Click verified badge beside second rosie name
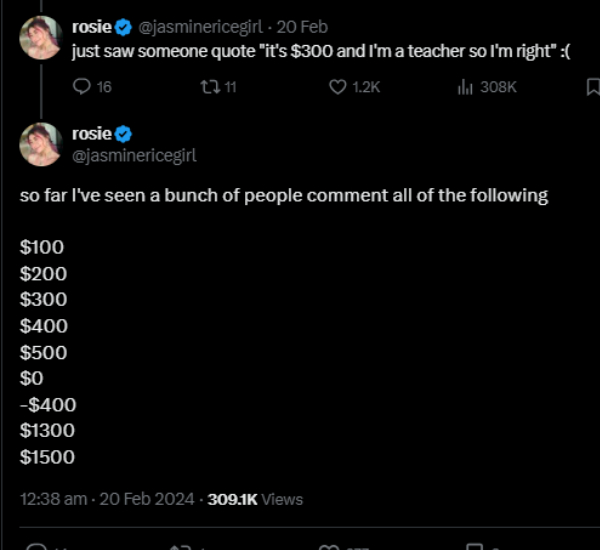Screen dimensions: 600x550 (x=125, y=133)
